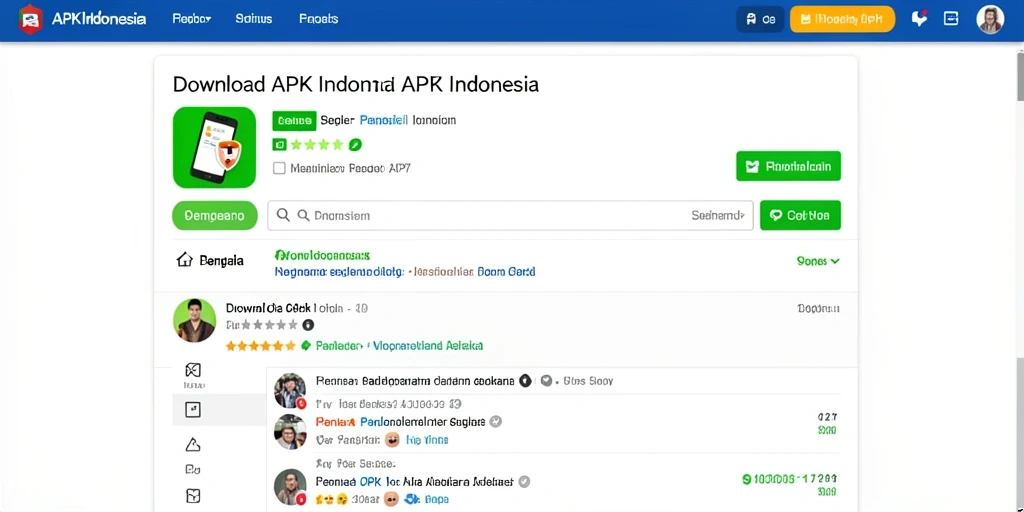Focus the "Dnomsiem" search field
Image resolution: width=1024 pixels, height=512 pixels.
[x=510, y=216]
